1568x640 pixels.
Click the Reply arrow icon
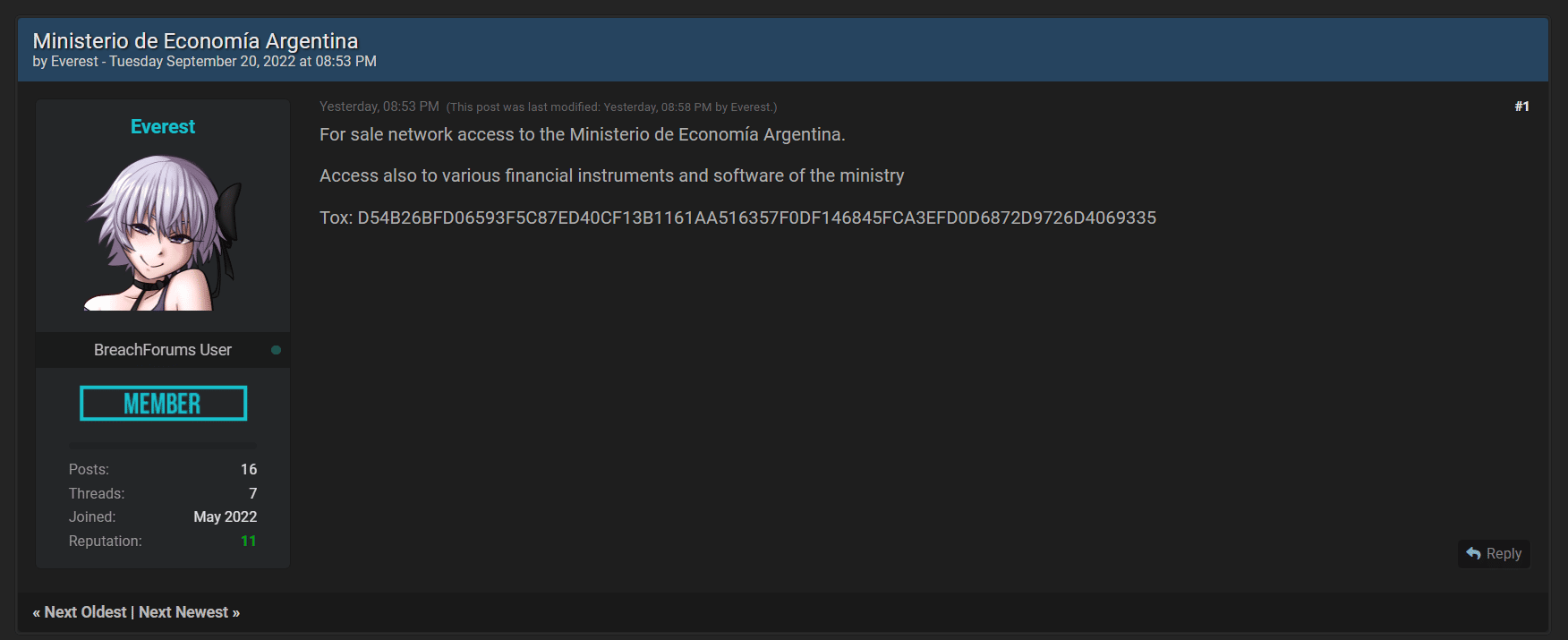pyautogui.click(x=1473, y=553)
